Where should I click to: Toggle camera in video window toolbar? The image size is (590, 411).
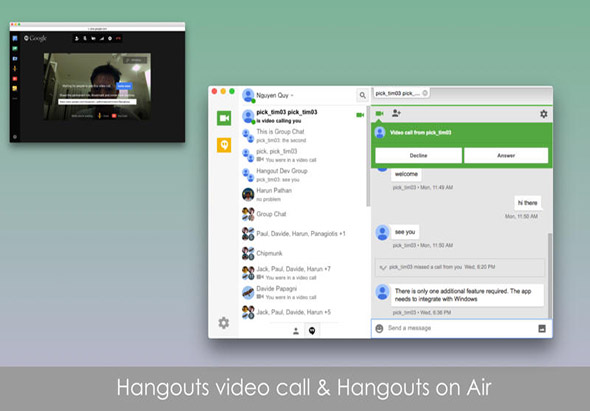click(x=93, y=38)
